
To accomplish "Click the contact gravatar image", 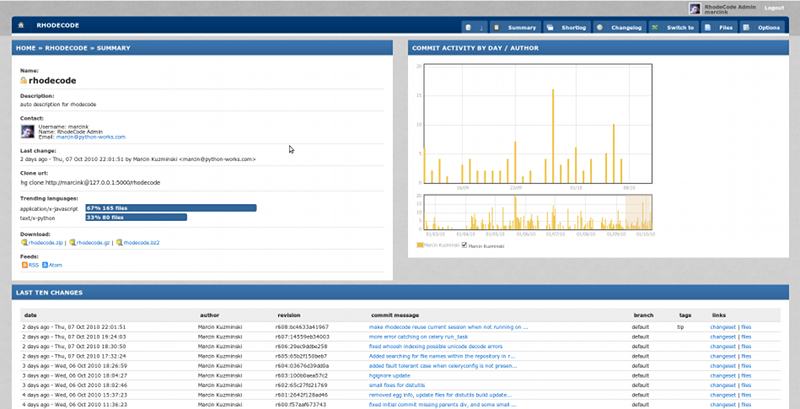I will click(x=28, y=129).
